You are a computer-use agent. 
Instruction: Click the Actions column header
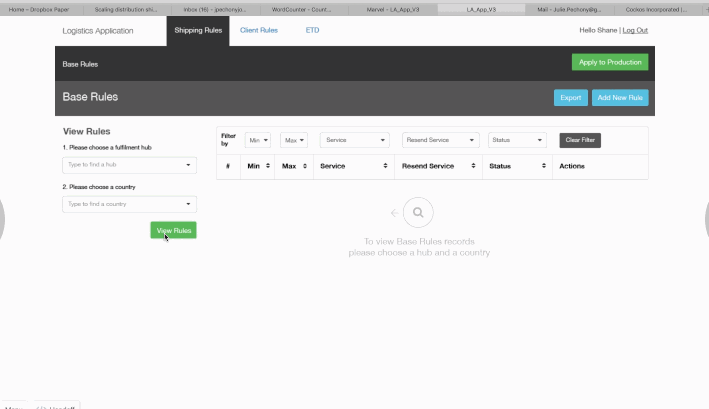(x=572, y=166)
